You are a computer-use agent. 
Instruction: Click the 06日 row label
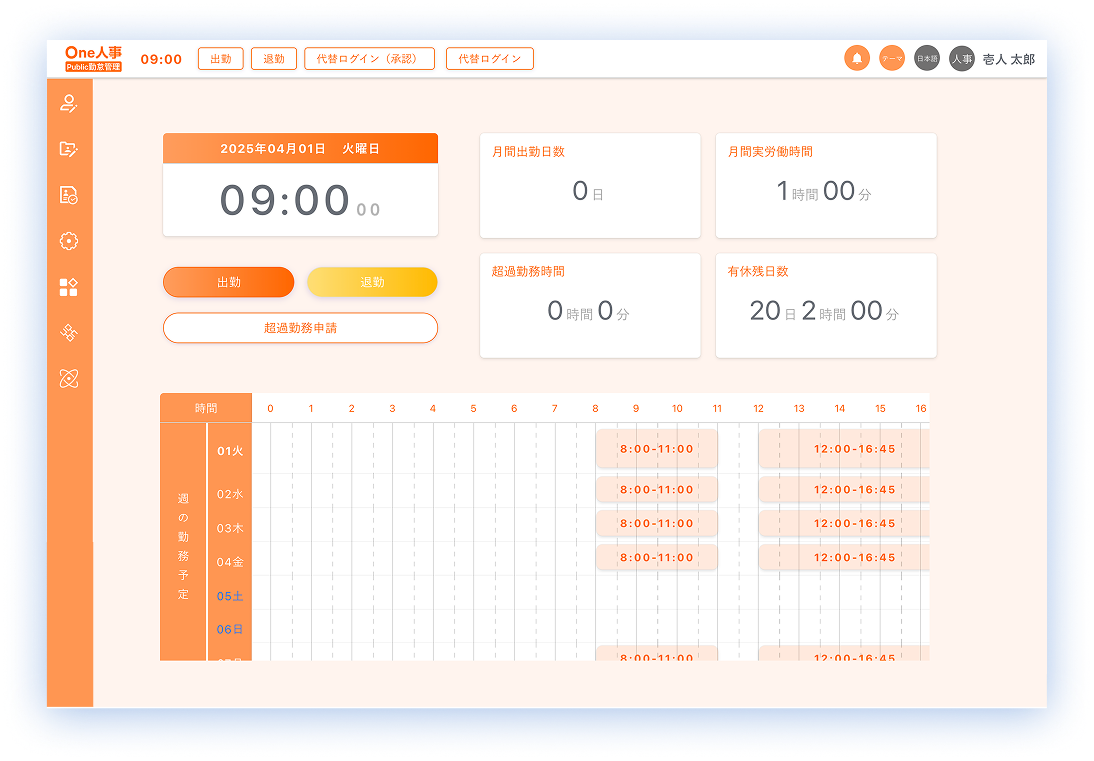(230, 629)
